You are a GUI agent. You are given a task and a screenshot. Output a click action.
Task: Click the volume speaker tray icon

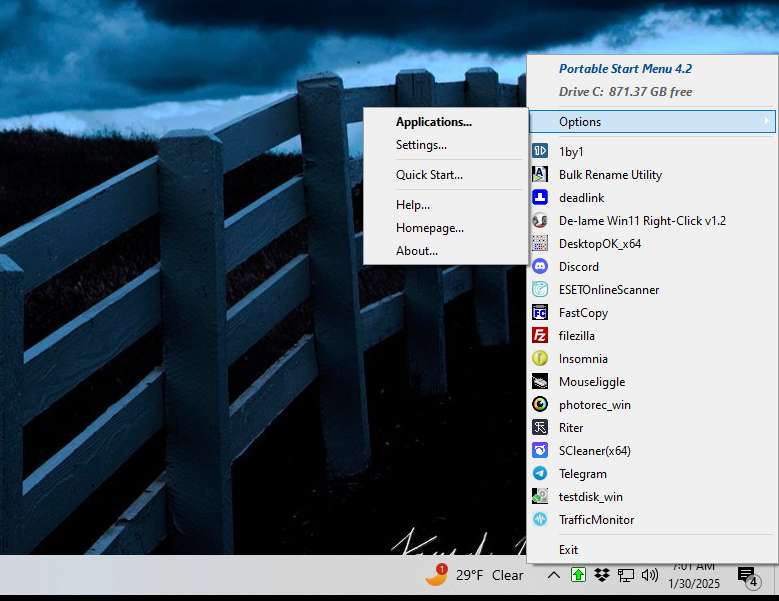coord(649,575)
